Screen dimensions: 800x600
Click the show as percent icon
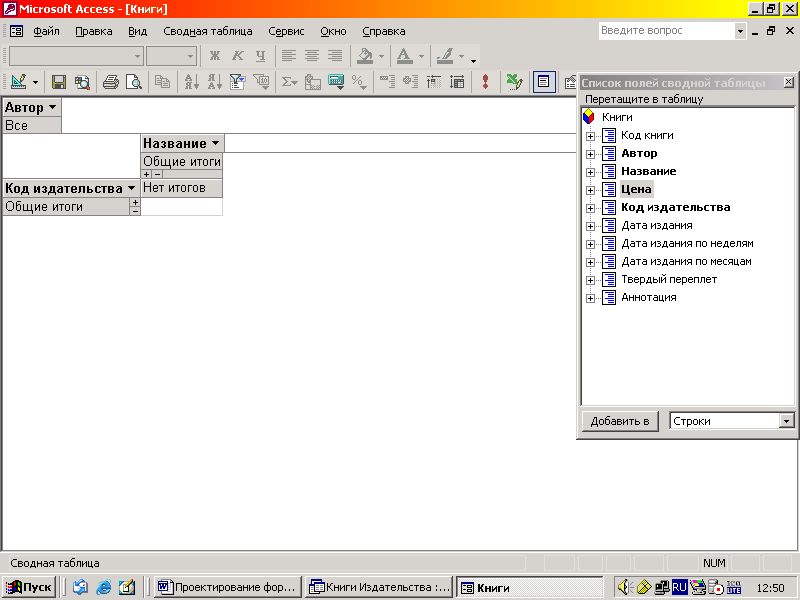[x=359, y=82]
